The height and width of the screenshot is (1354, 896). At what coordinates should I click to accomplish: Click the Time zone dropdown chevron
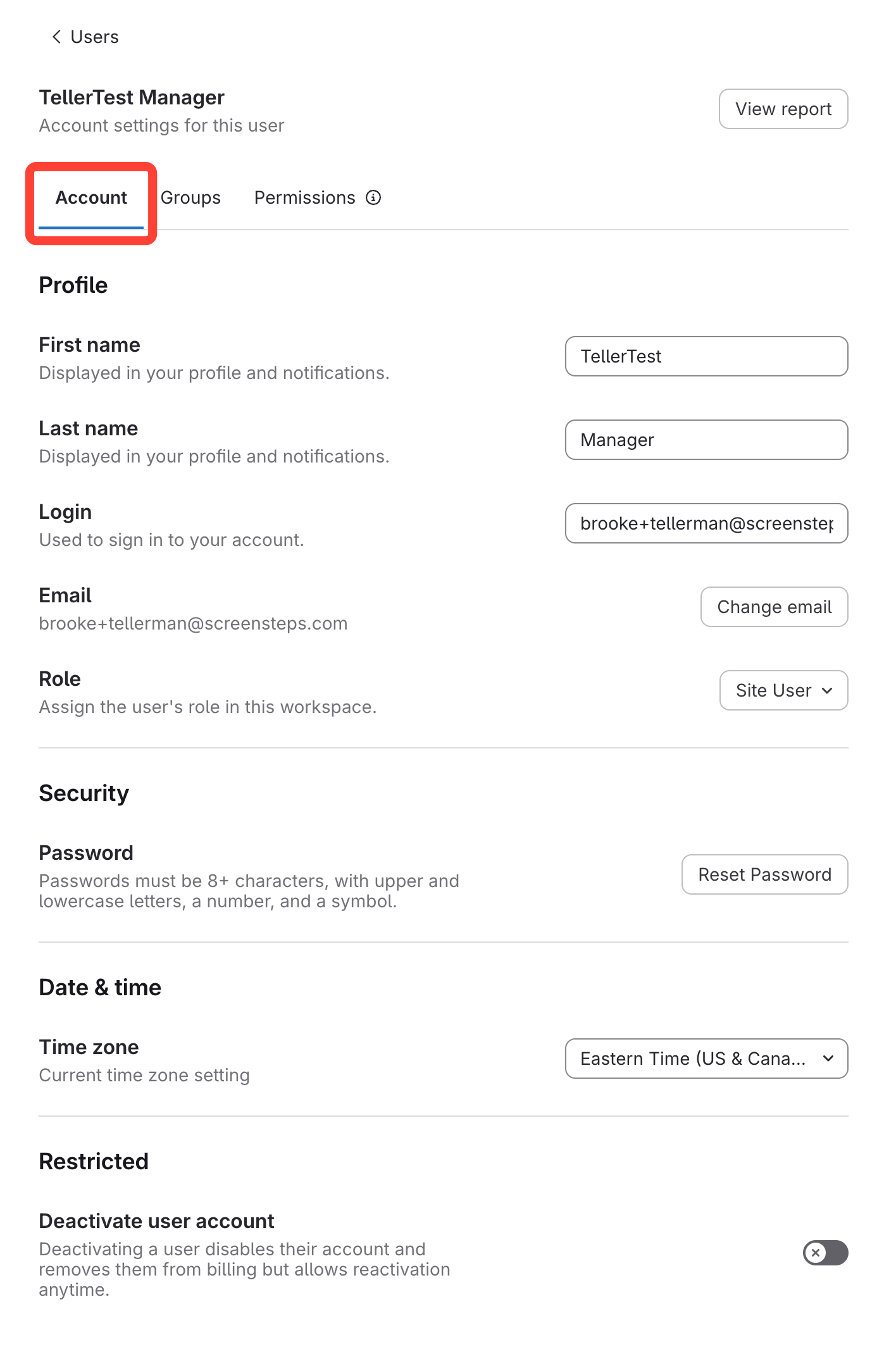[828, 1059]
